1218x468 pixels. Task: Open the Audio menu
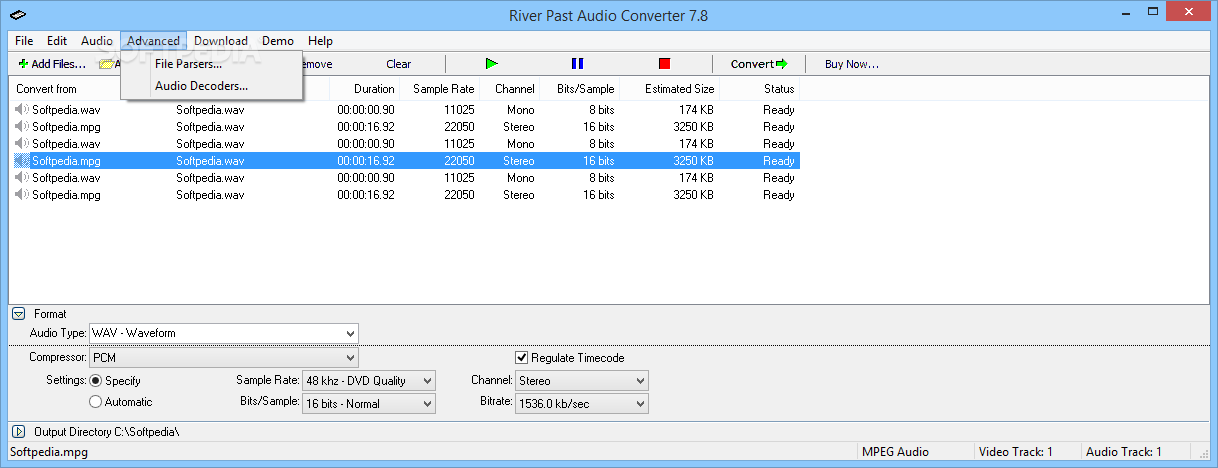tap(97, 41)
